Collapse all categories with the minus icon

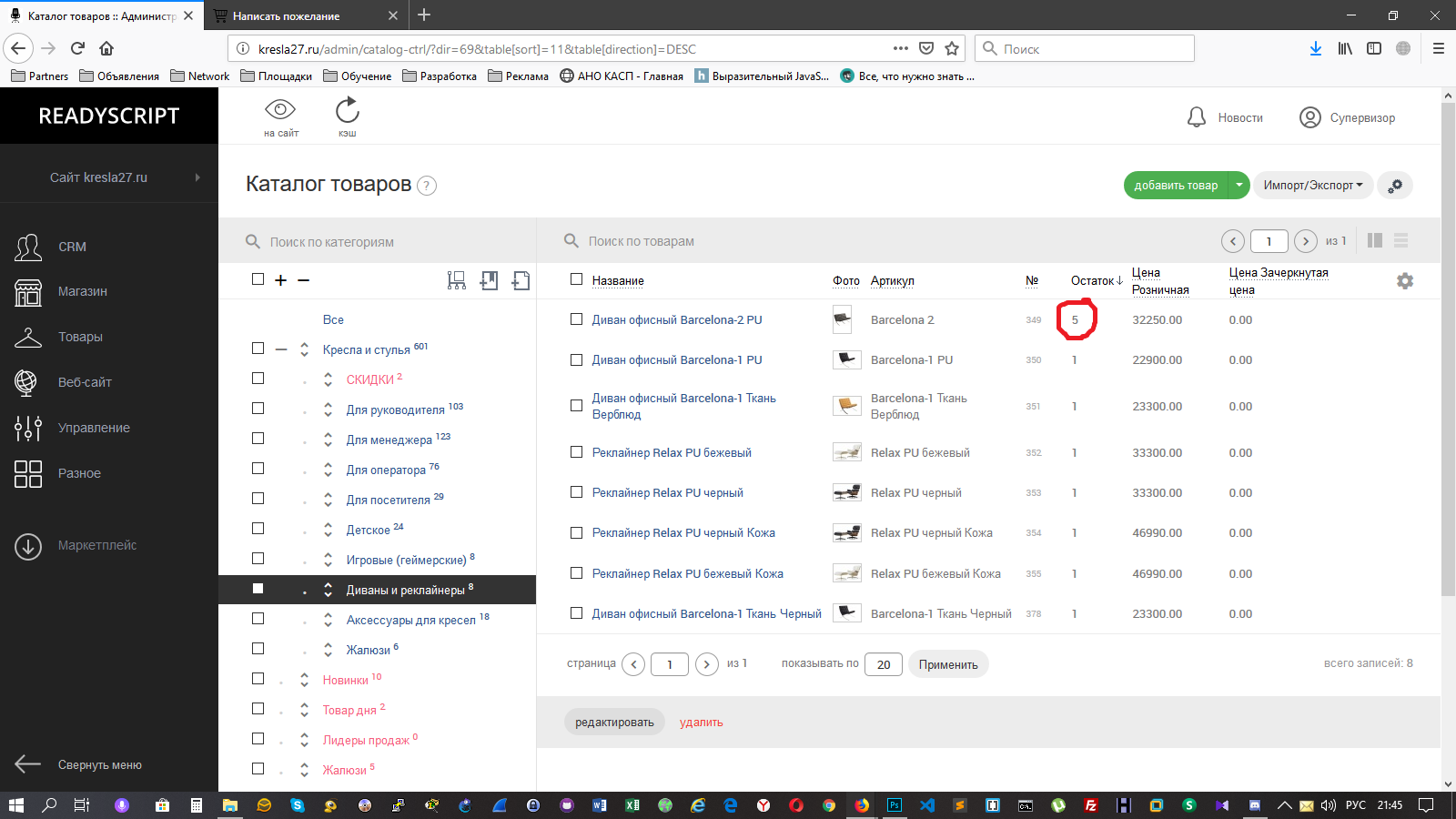[304, 280]
